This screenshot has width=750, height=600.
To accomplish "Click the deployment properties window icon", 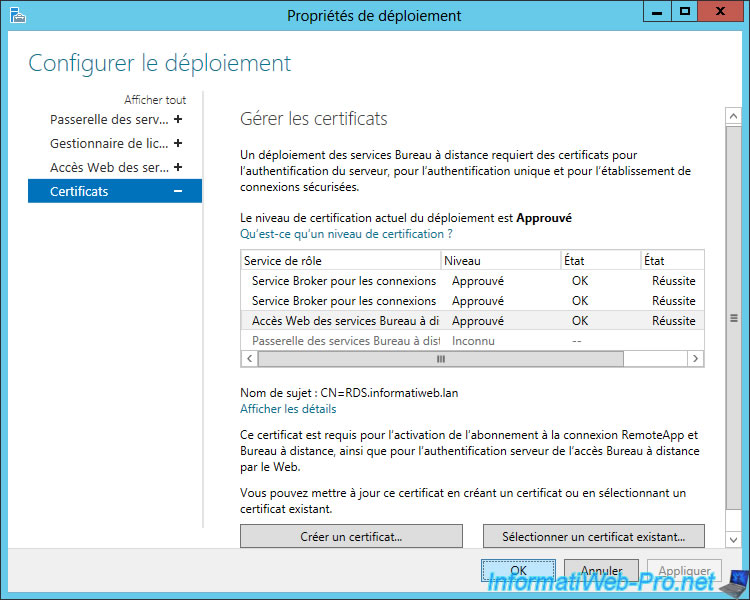I will coord(17,15).
